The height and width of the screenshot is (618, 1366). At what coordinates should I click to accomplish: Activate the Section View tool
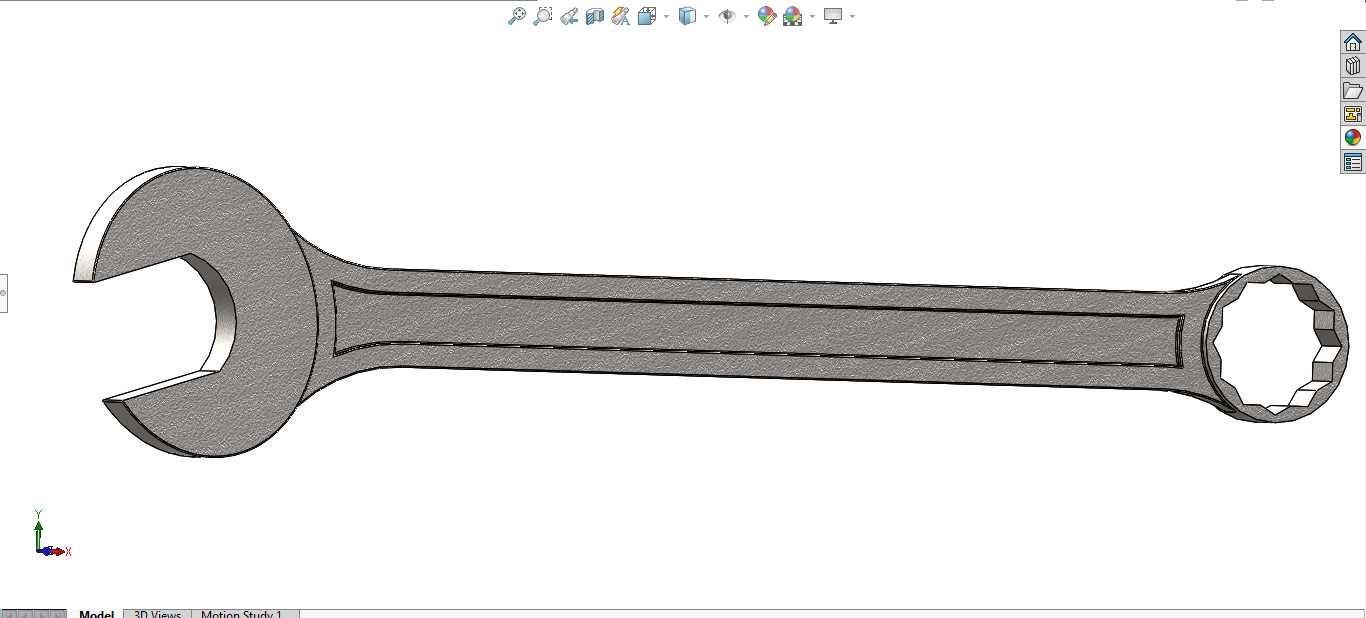pos(595,16)
